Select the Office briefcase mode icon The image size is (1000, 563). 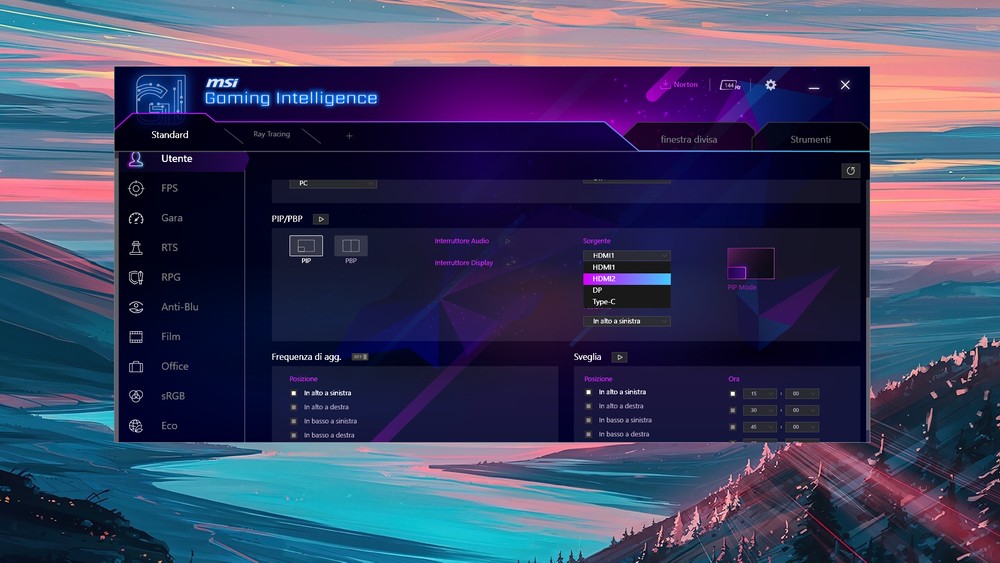pos(136,367)
